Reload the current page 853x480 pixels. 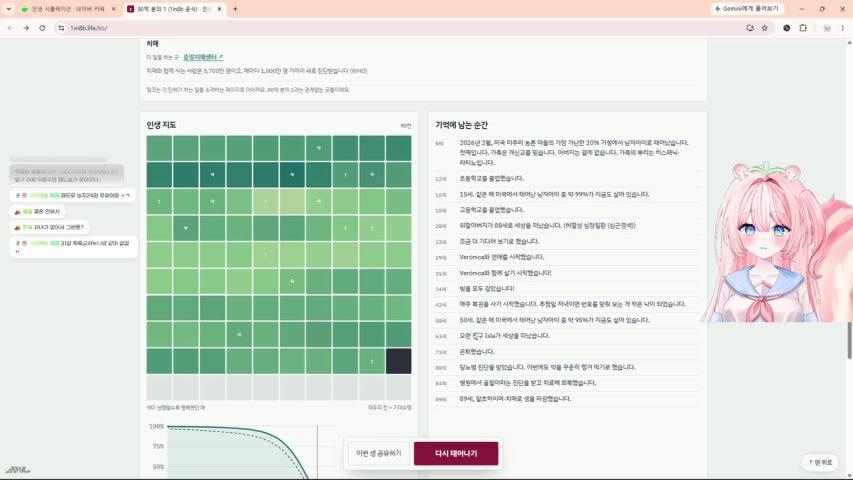pos(42,28)
